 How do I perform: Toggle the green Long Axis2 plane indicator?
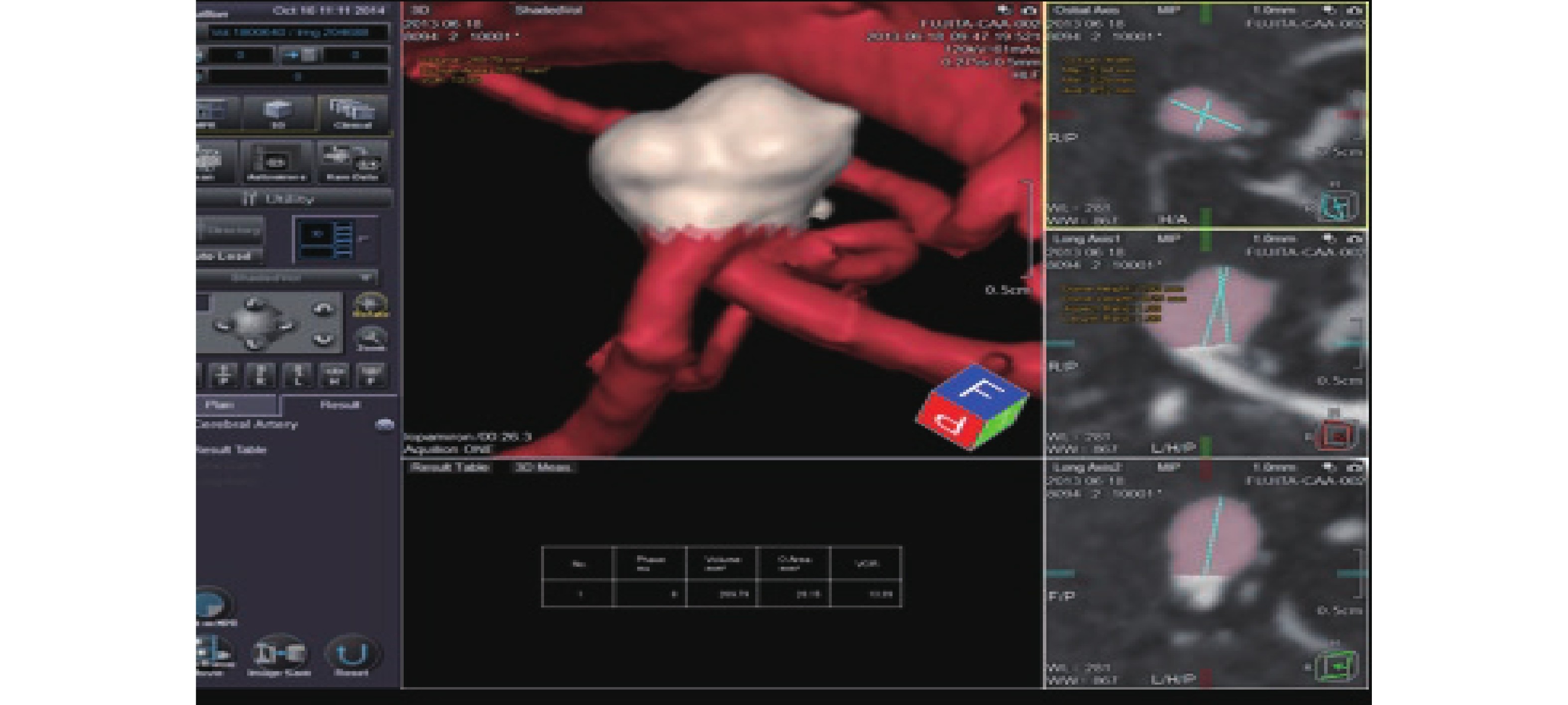coord(1339,666)
